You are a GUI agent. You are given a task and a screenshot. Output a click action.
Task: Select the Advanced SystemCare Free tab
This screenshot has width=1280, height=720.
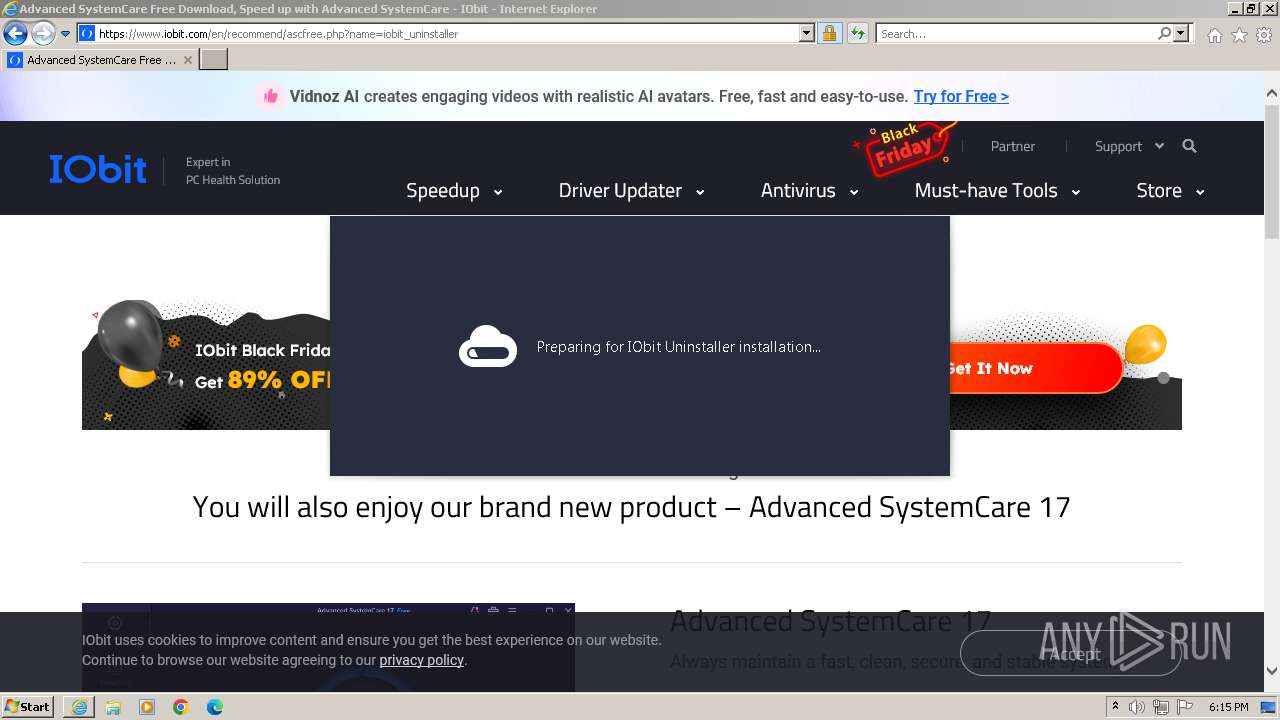[x=100, y=60]
